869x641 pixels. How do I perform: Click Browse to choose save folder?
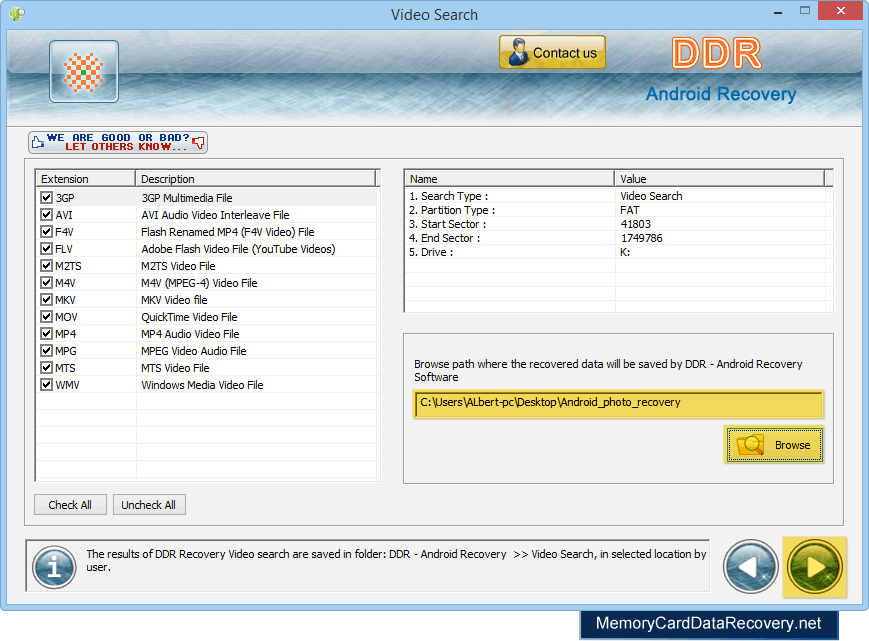[x=774, y=444]
